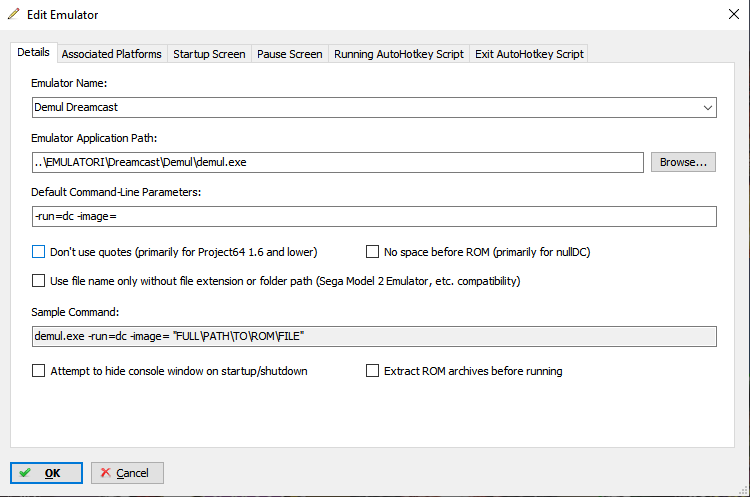Focus the Emulator Application Path field
The image size is (750, 497).
point(338,162)
